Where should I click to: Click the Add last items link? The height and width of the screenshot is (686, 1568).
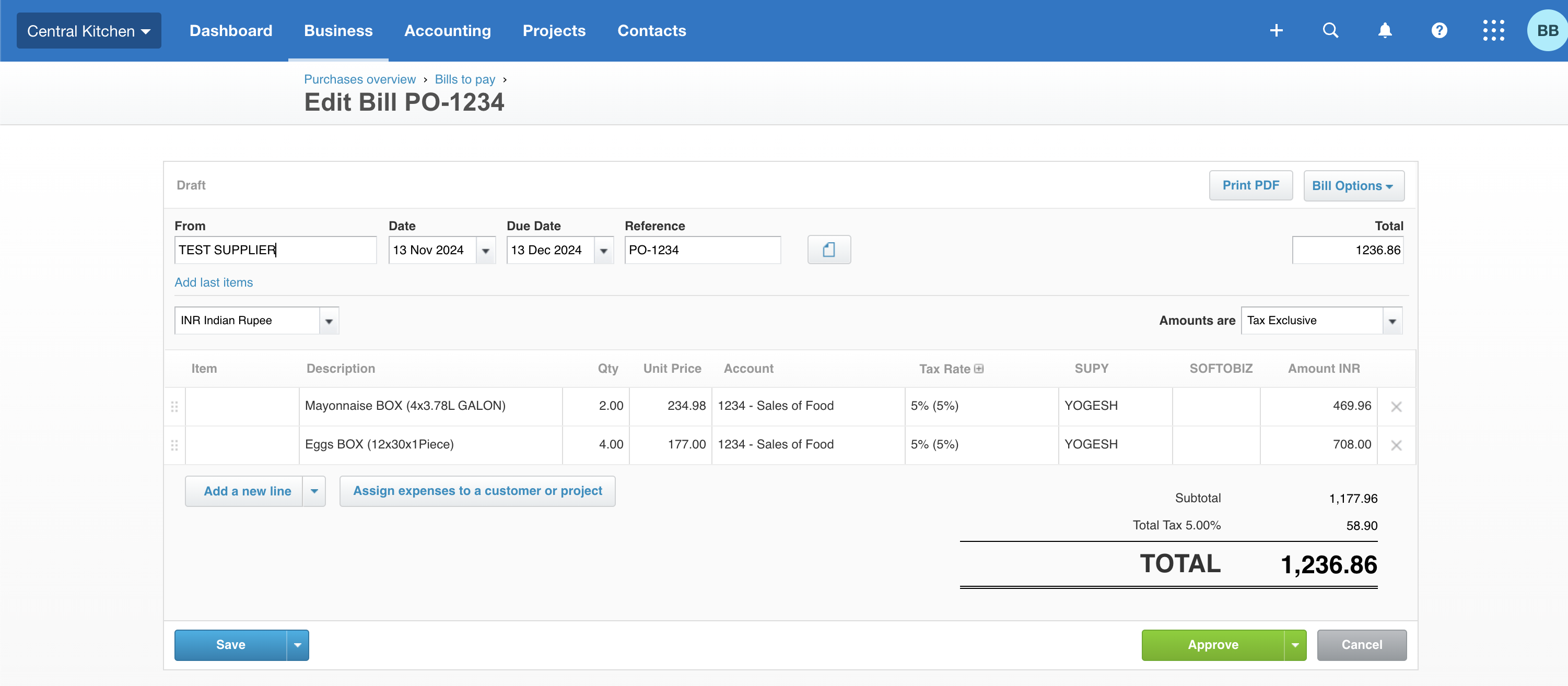click(x=214, y=282)
